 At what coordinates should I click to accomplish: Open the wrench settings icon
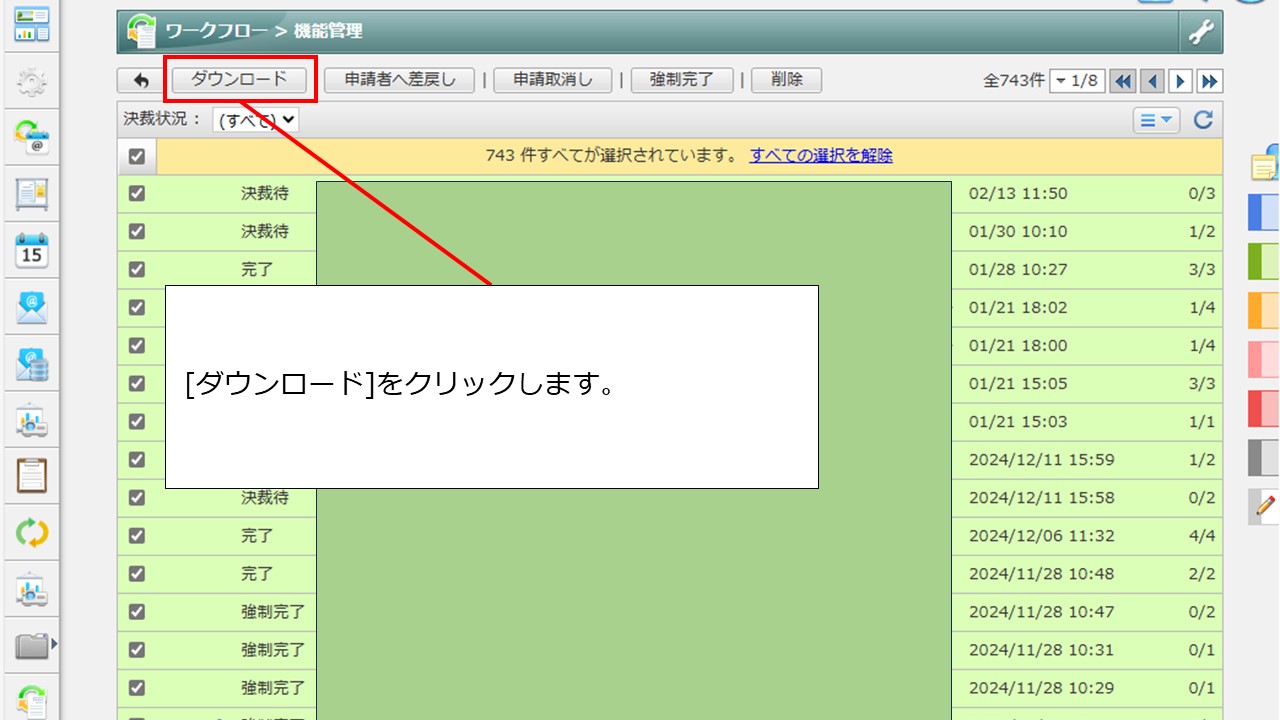1200,32
